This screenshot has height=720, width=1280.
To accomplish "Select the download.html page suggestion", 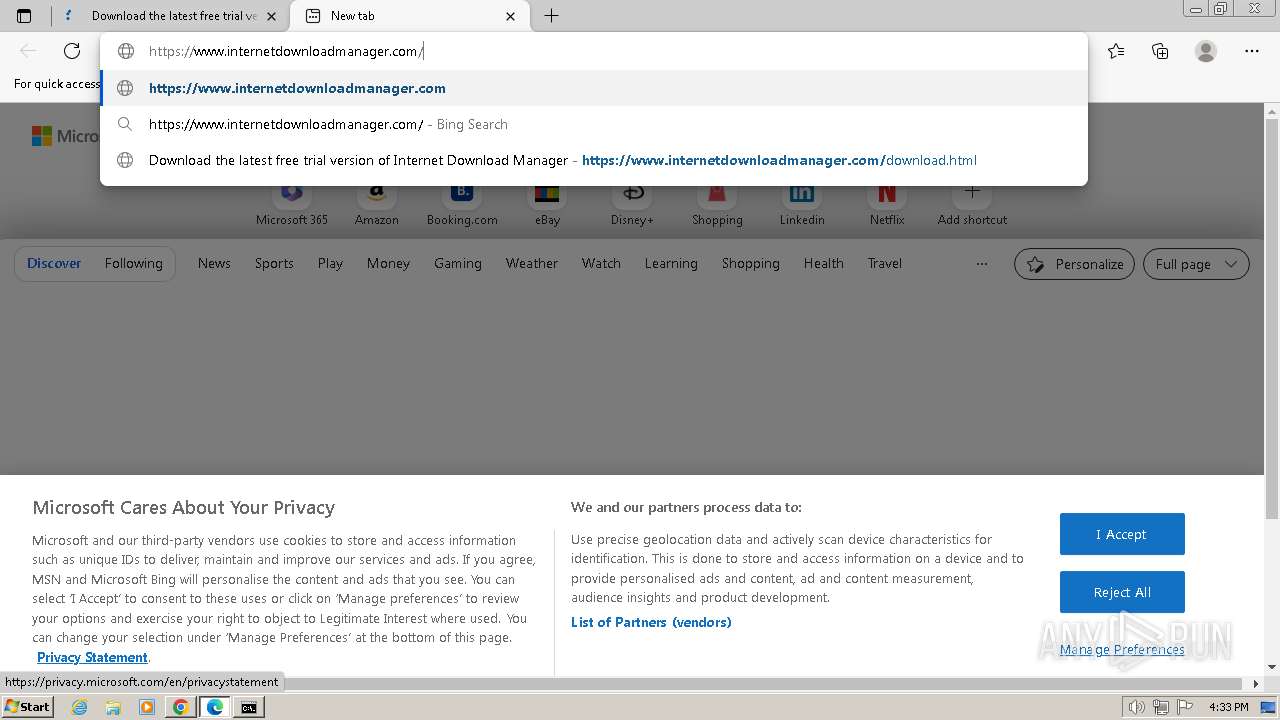I will click(x=593, y=160).
